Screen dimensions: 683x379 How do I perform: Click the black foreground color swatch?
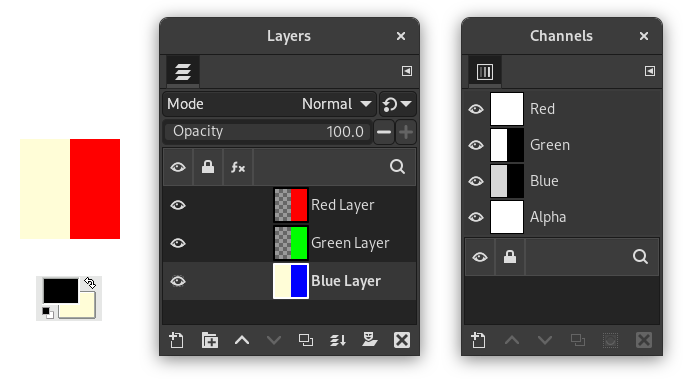pyautogui.click(x=60, y=290)
